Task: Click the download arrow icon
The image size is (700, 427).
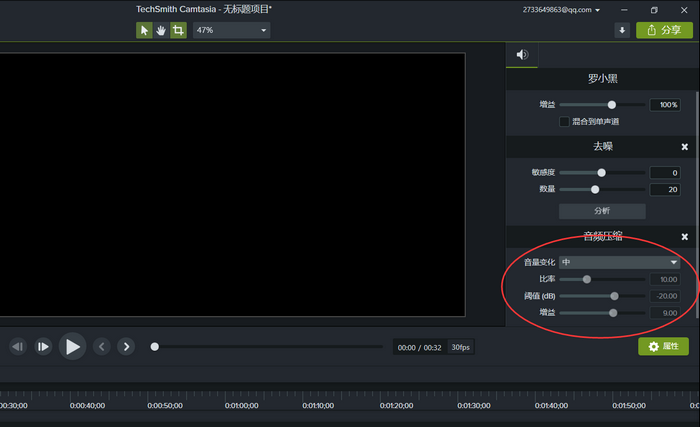Action: click(x=622, y=30)
